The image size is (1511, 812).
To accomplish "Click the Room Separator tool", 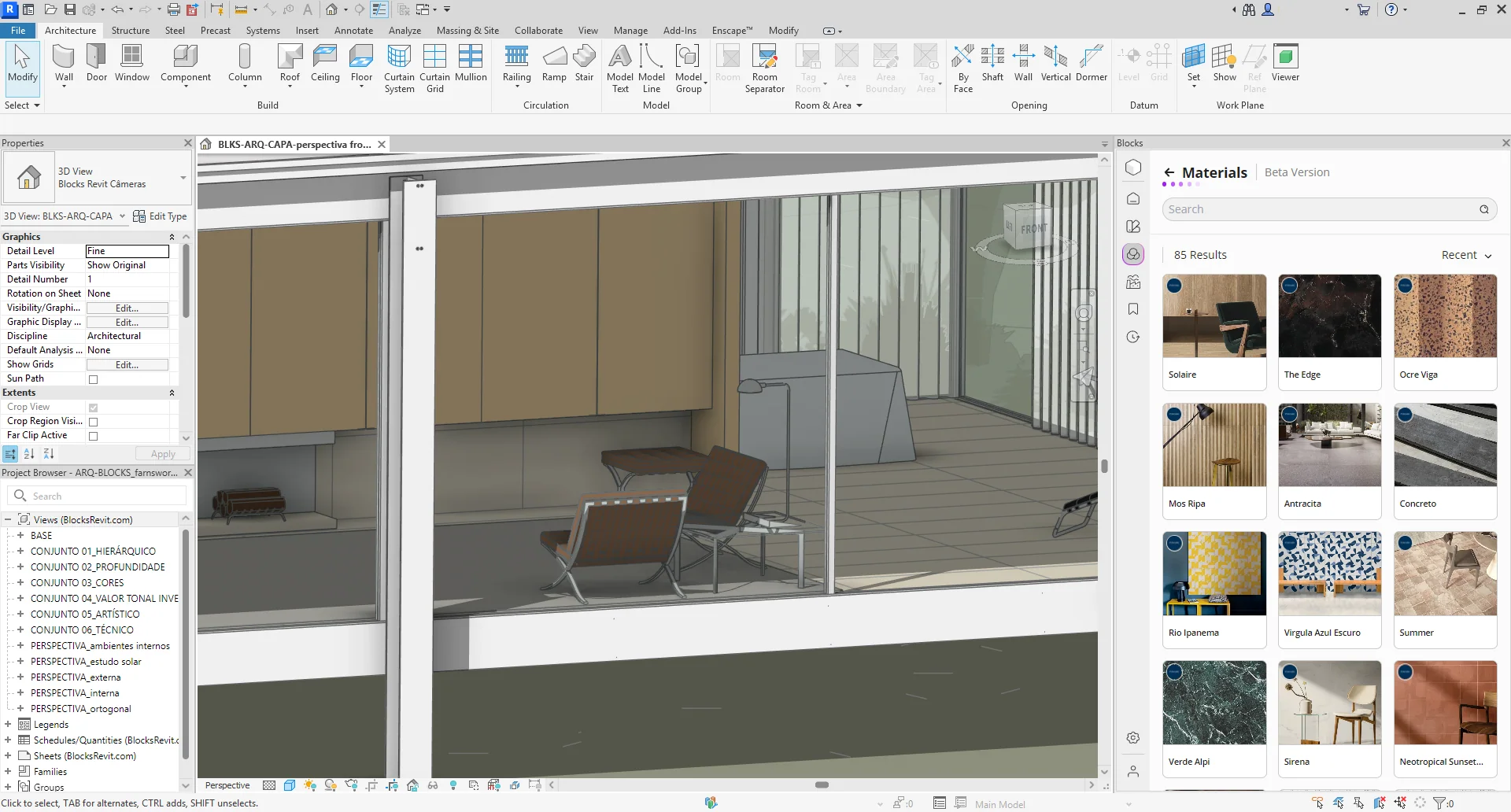I will [x=764, y=68].
